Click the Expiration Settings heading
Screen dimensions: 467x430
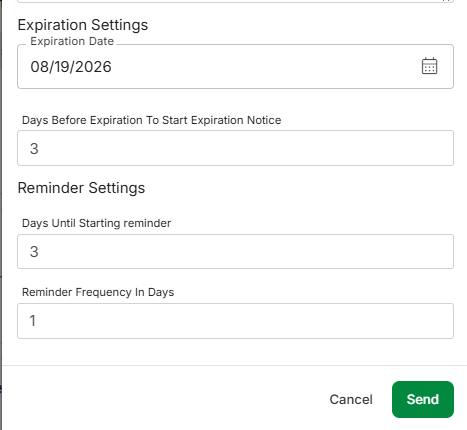click(x=83, y=25)
